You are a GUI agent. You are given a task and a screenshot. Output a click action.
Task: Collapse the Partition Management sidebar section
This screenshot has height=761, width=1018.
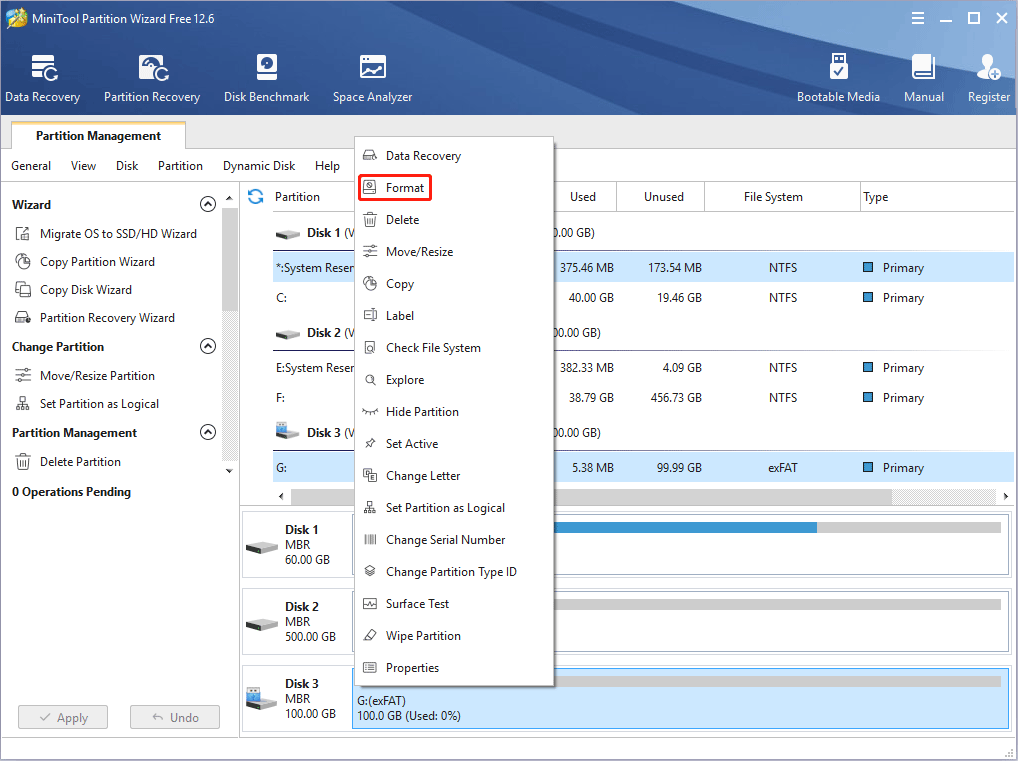(208, 432)
